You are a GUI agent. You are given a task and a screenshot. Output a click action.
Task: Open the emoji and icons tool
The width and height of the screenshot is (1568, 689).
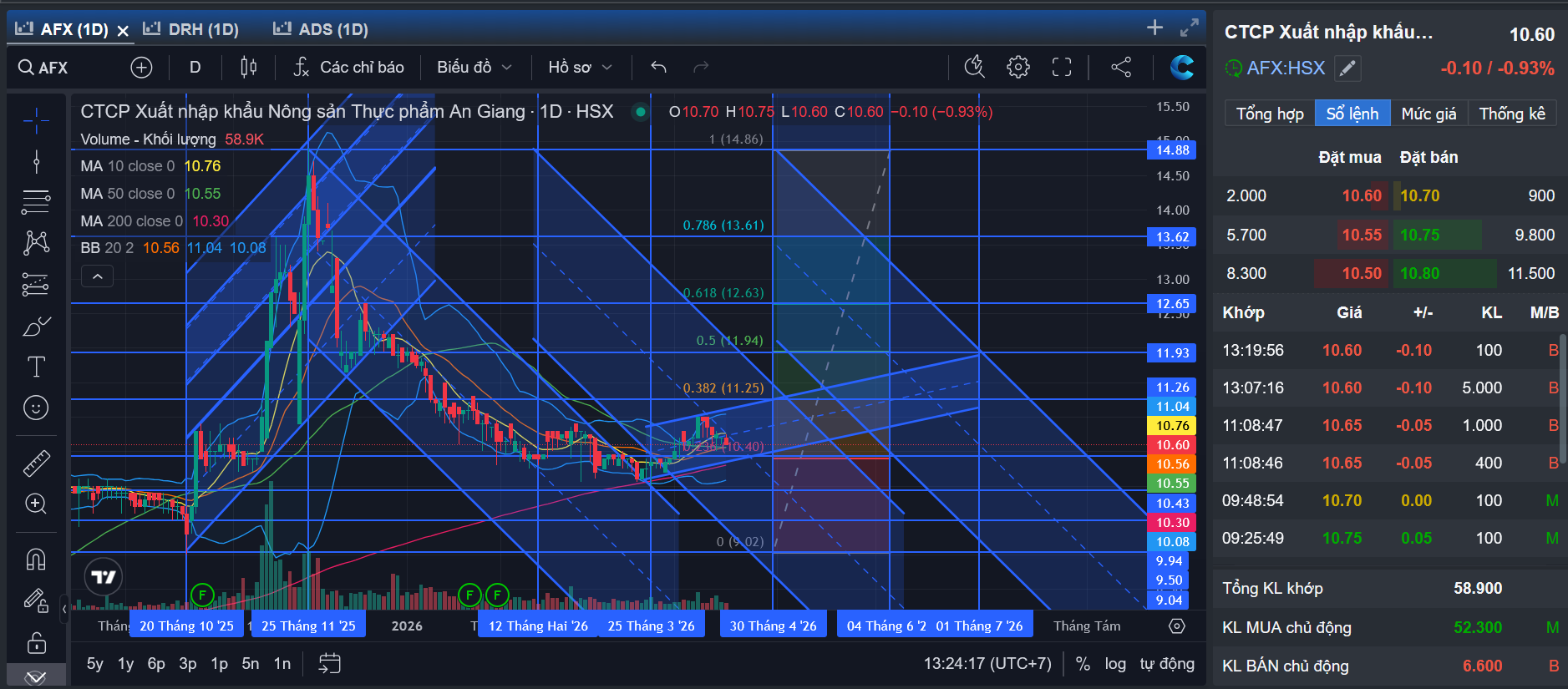tap(36, 408)
